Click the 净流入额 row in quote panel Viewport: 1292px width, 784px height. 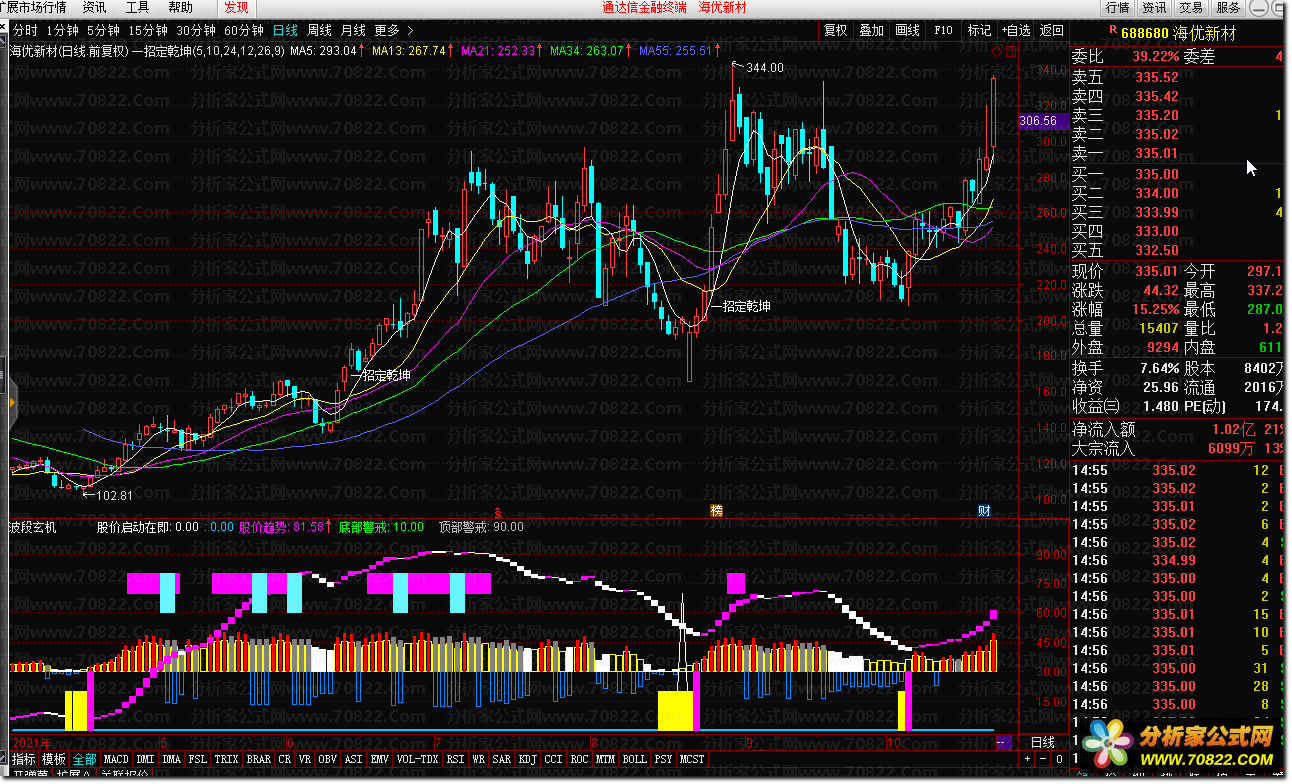pos(1178,429)
